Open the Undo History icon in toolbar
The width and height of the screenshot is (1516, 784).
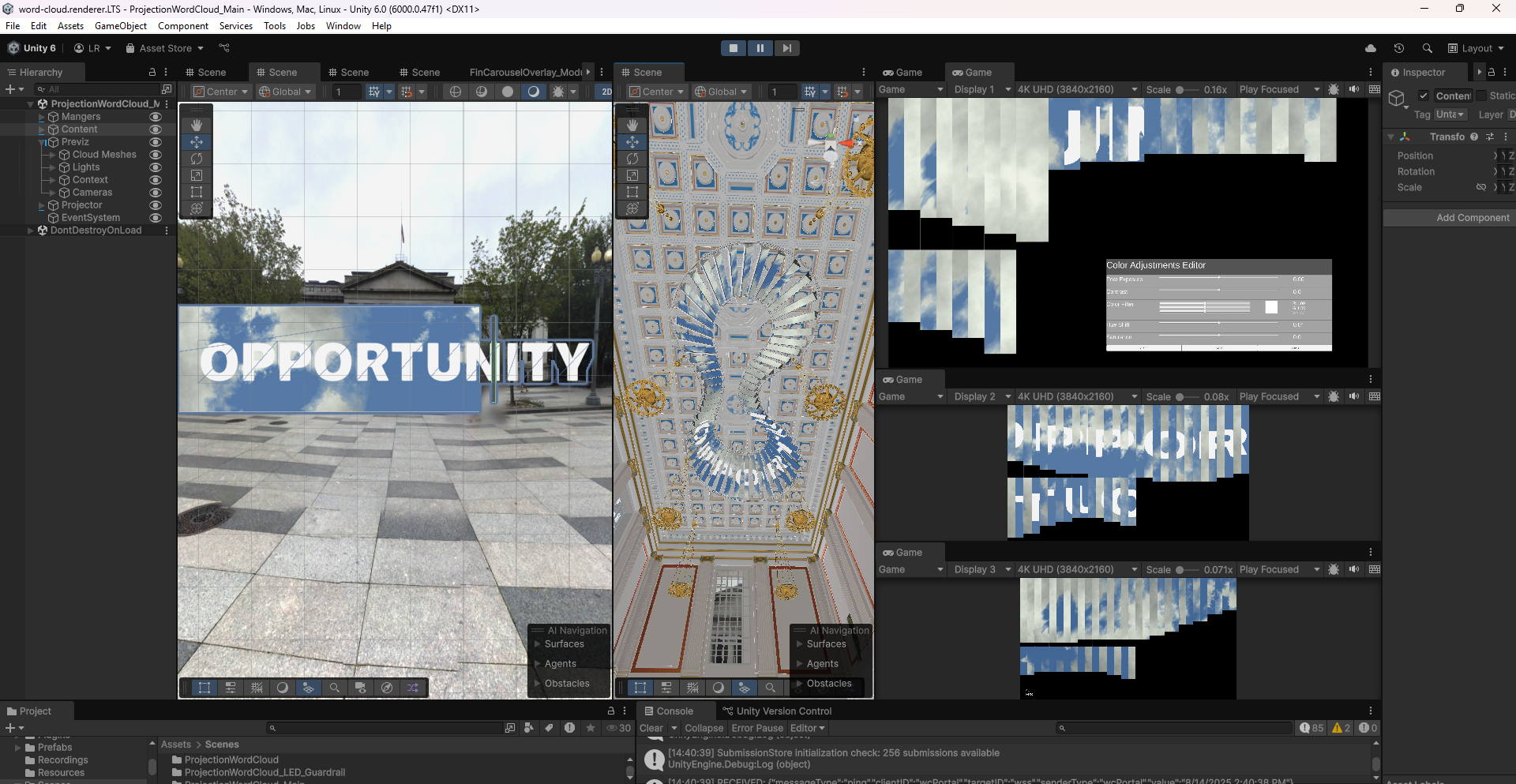coord(1398,48)
